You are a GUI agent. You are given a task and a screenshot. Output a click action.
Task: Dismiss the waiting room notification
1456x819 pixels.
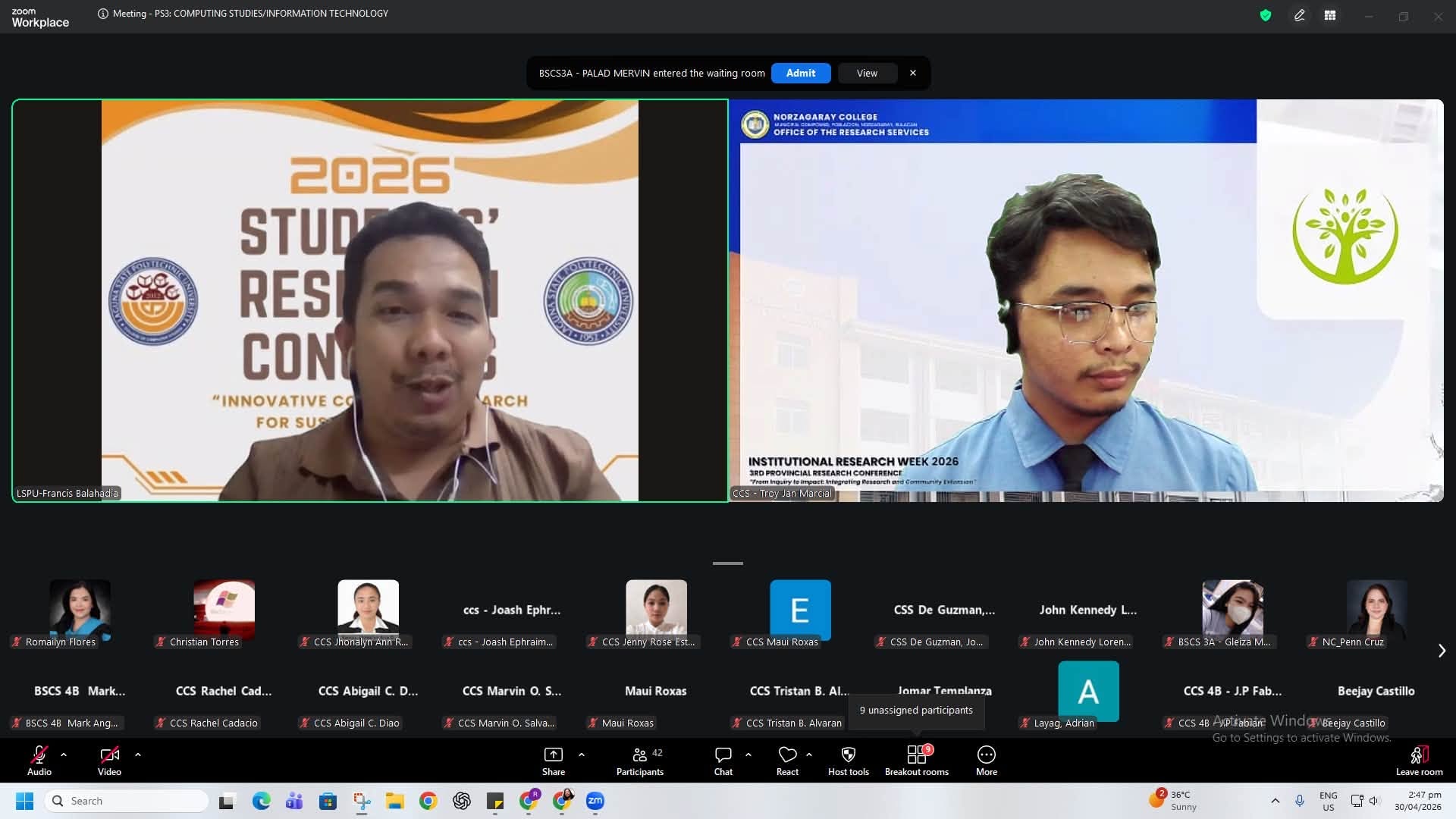pos(913,73)
